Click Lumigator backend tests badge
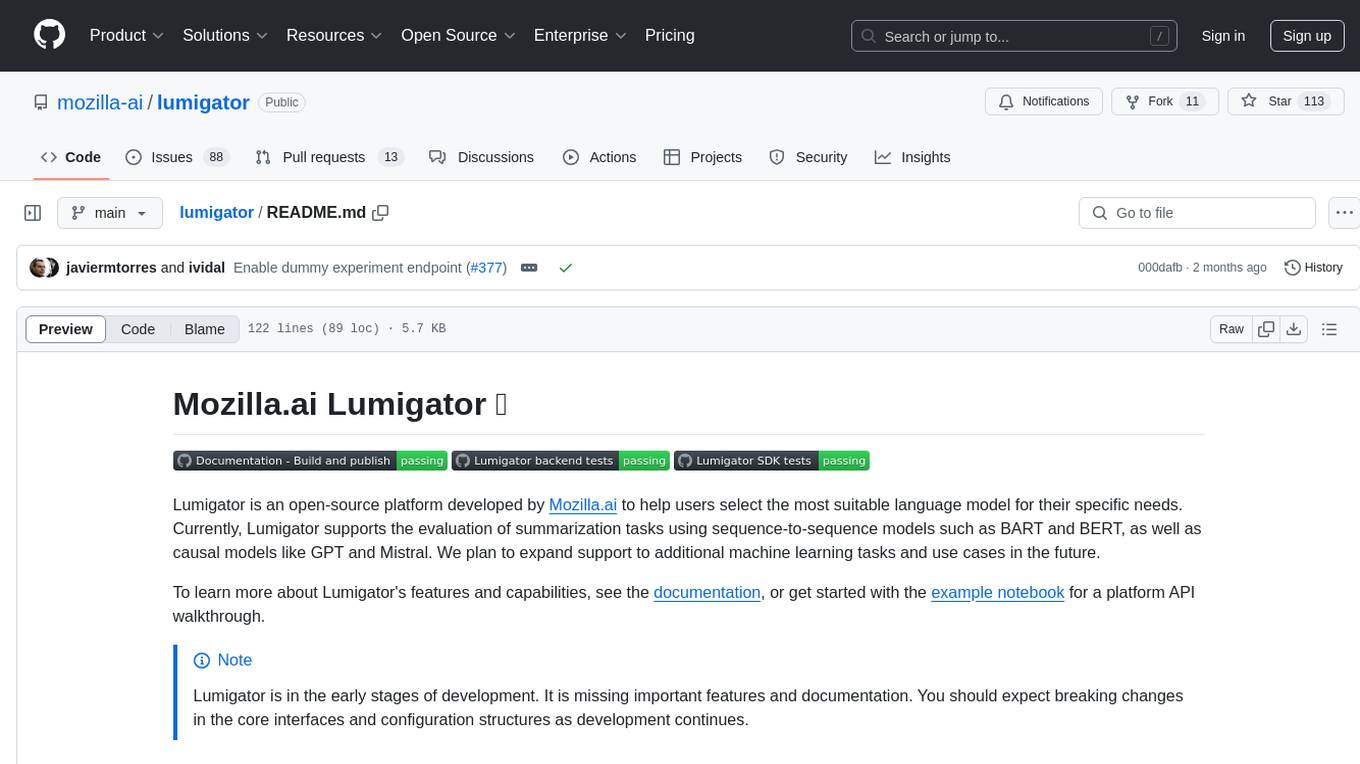 click(x=560, y=461)
